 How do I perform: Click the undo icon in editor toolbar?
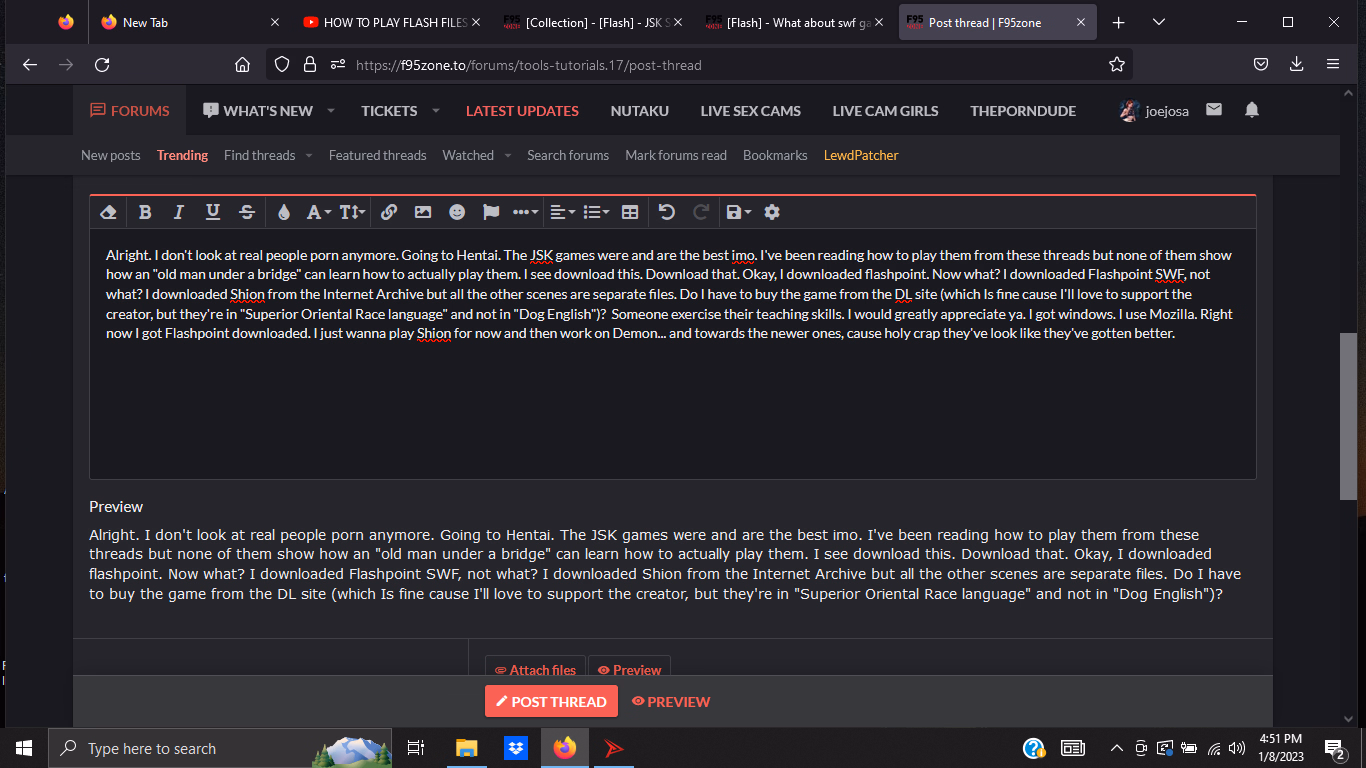coord(667,212)
